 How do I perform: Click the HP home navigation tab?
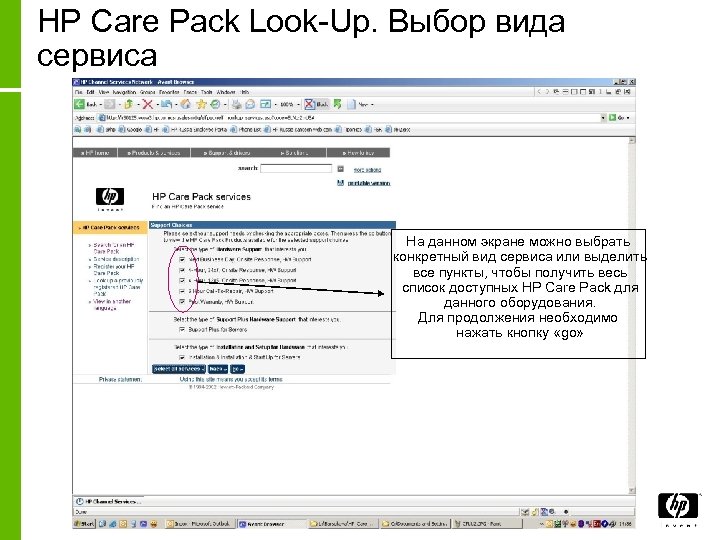95,153
